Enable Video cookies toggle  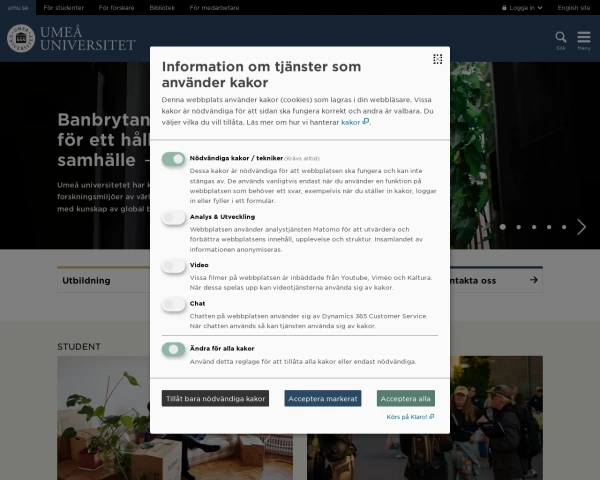click(173, 266)
